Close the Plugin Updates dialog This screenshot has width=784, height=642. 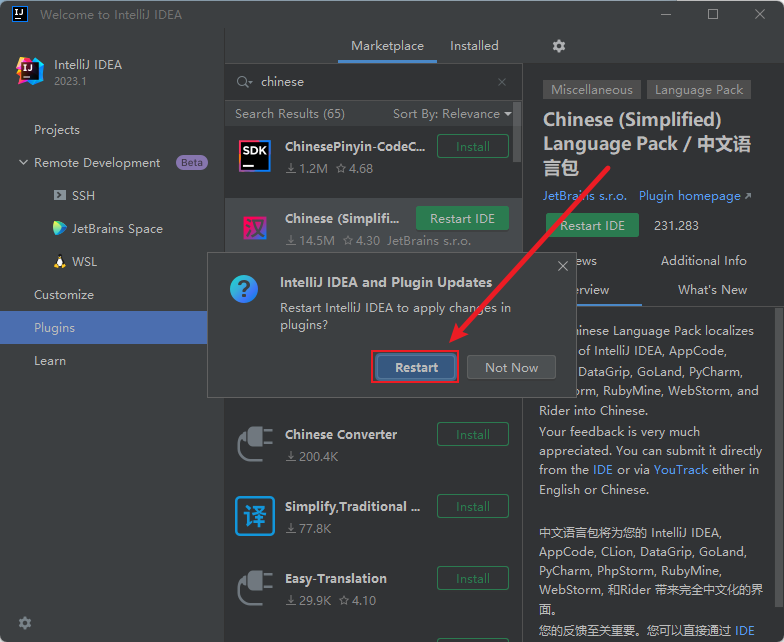(562, 266)
